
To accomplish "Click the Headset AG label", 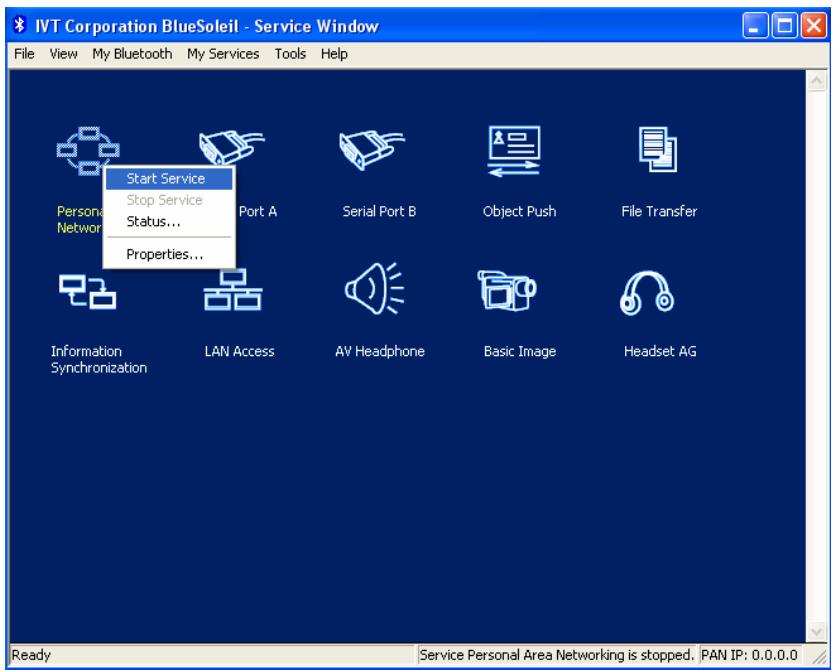I will (660, 351).
